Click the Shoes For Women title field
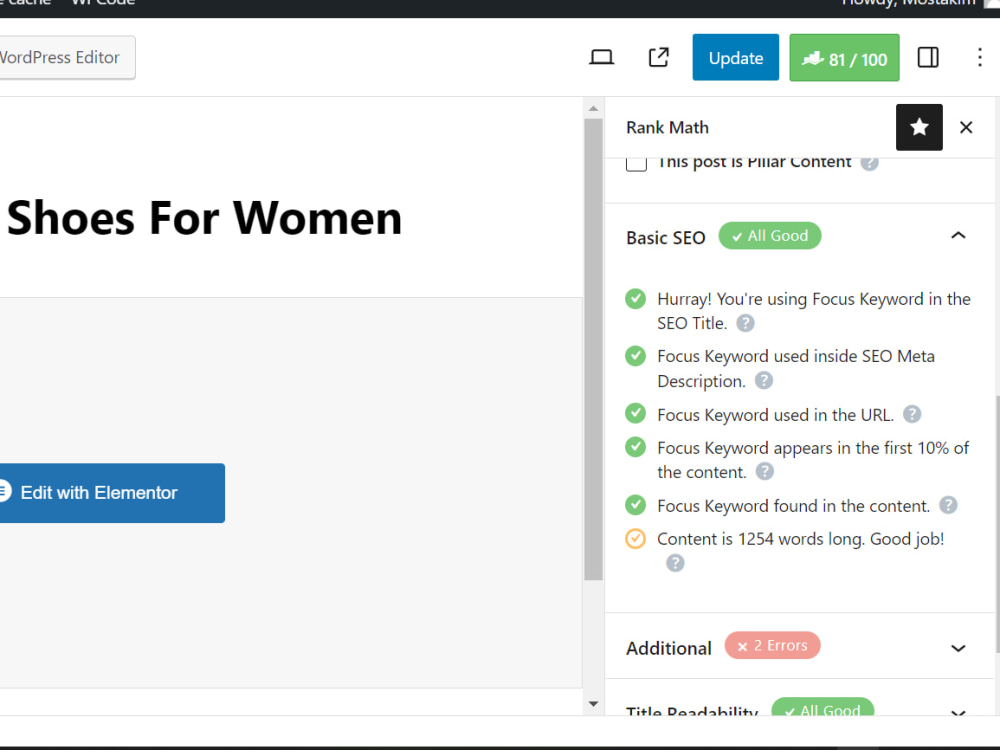The height and width of the screenshot is (750, 1000). click(204, 218)
